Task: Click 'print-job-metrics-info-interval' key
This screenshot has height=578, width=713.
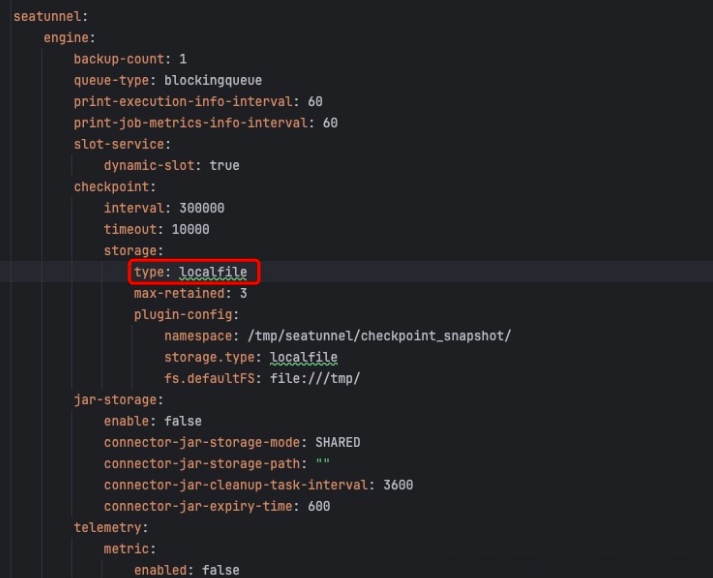Action: coord(191,123)
